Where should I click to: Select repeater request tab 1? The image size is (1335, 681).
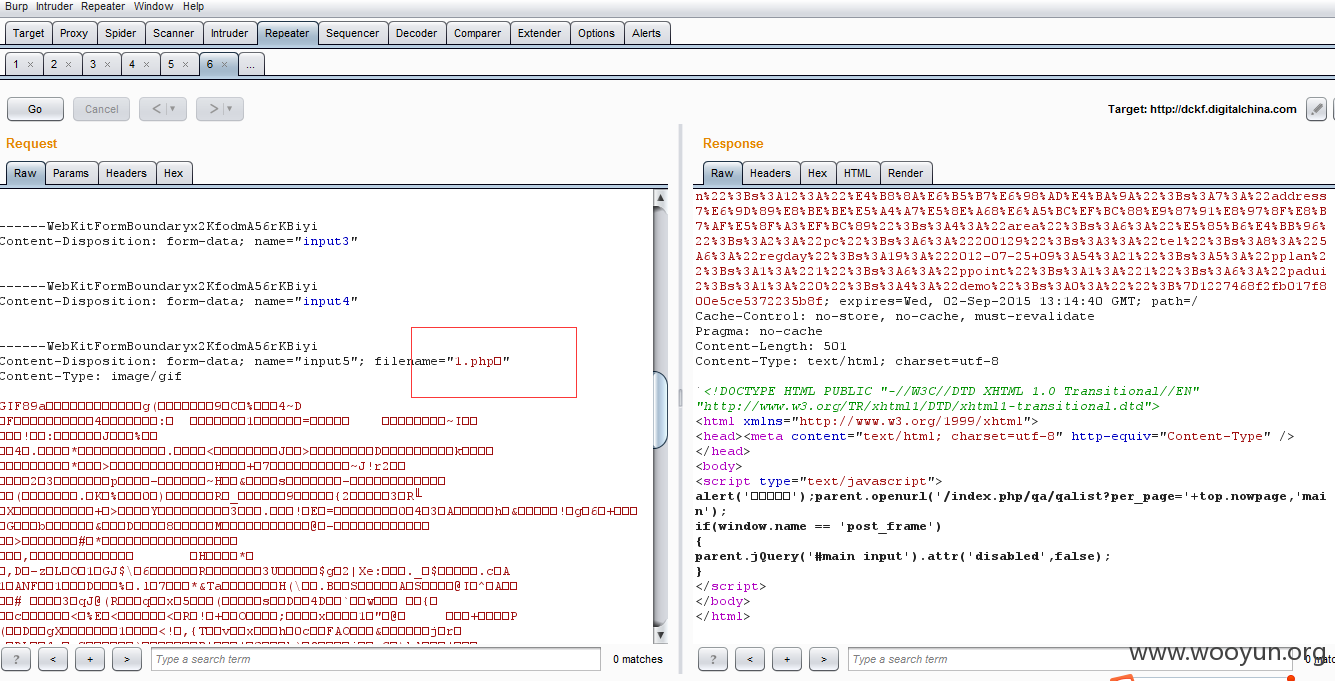click(x=16, y=64)
